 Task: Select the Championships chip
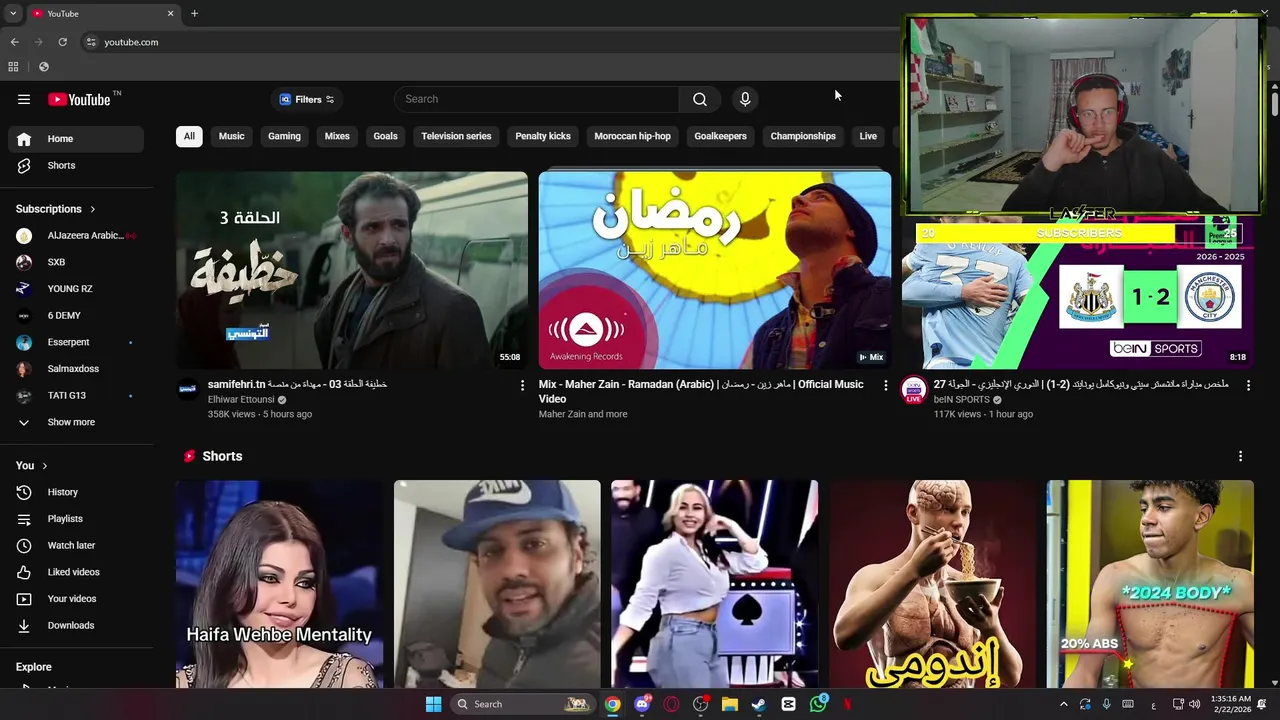[803, 136]
